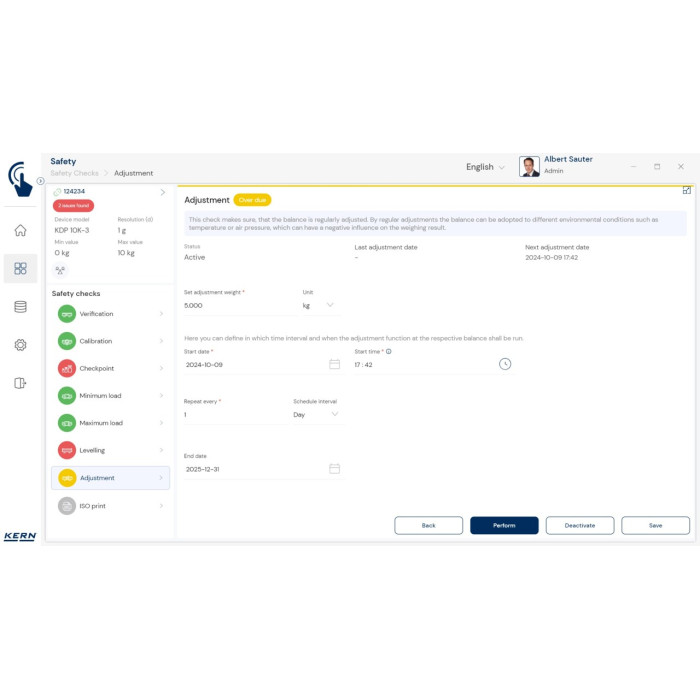The width and height of the screenshot is (700, 700).
Task: Open the dashboard grid icon in sidebar
Action: pyautogui.click(x=20, y=268)
